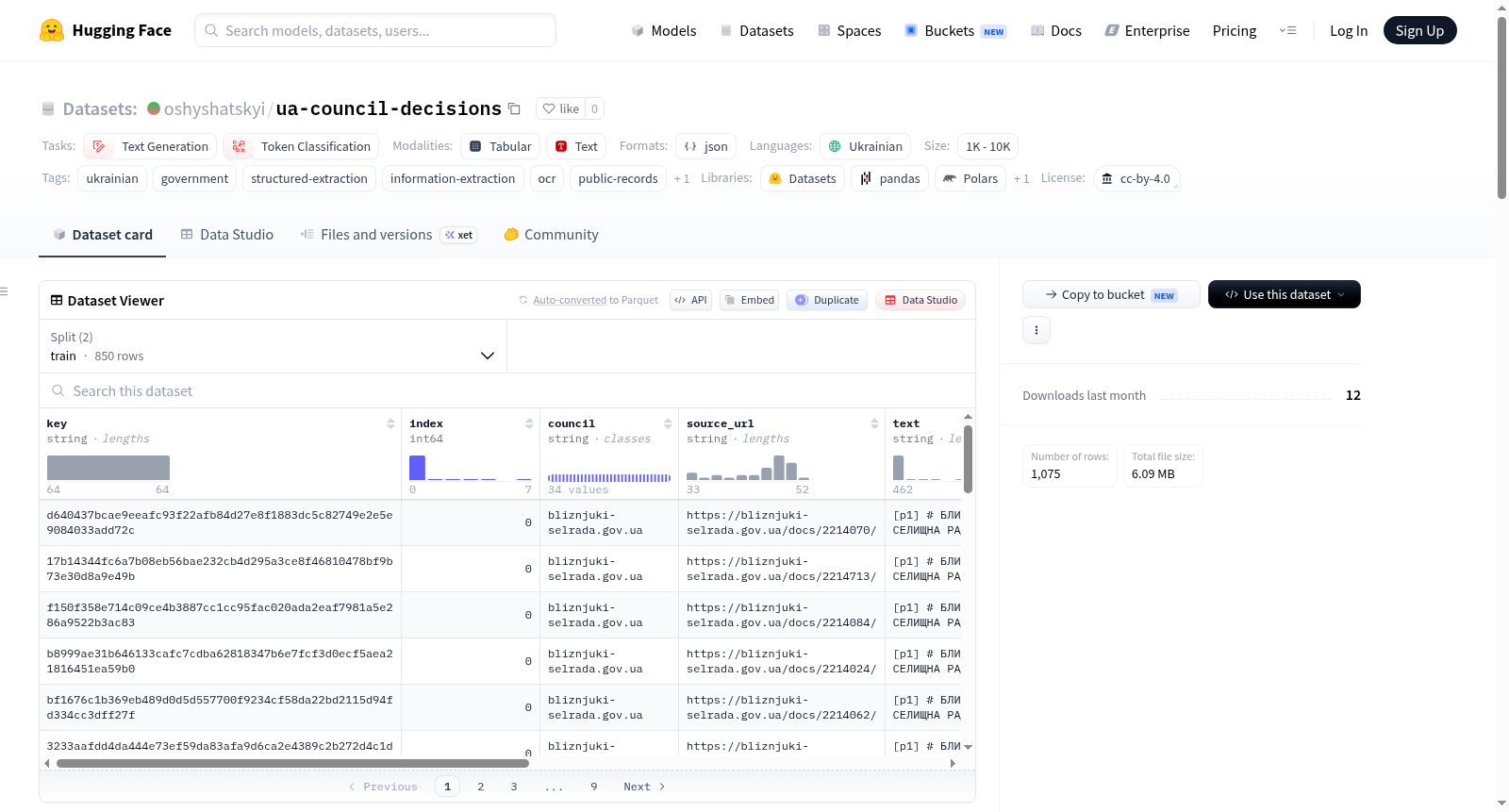This screenshot has width=1509, height=812.
Task: Click the Sign Up button
Action: (x=1420, y=30)
